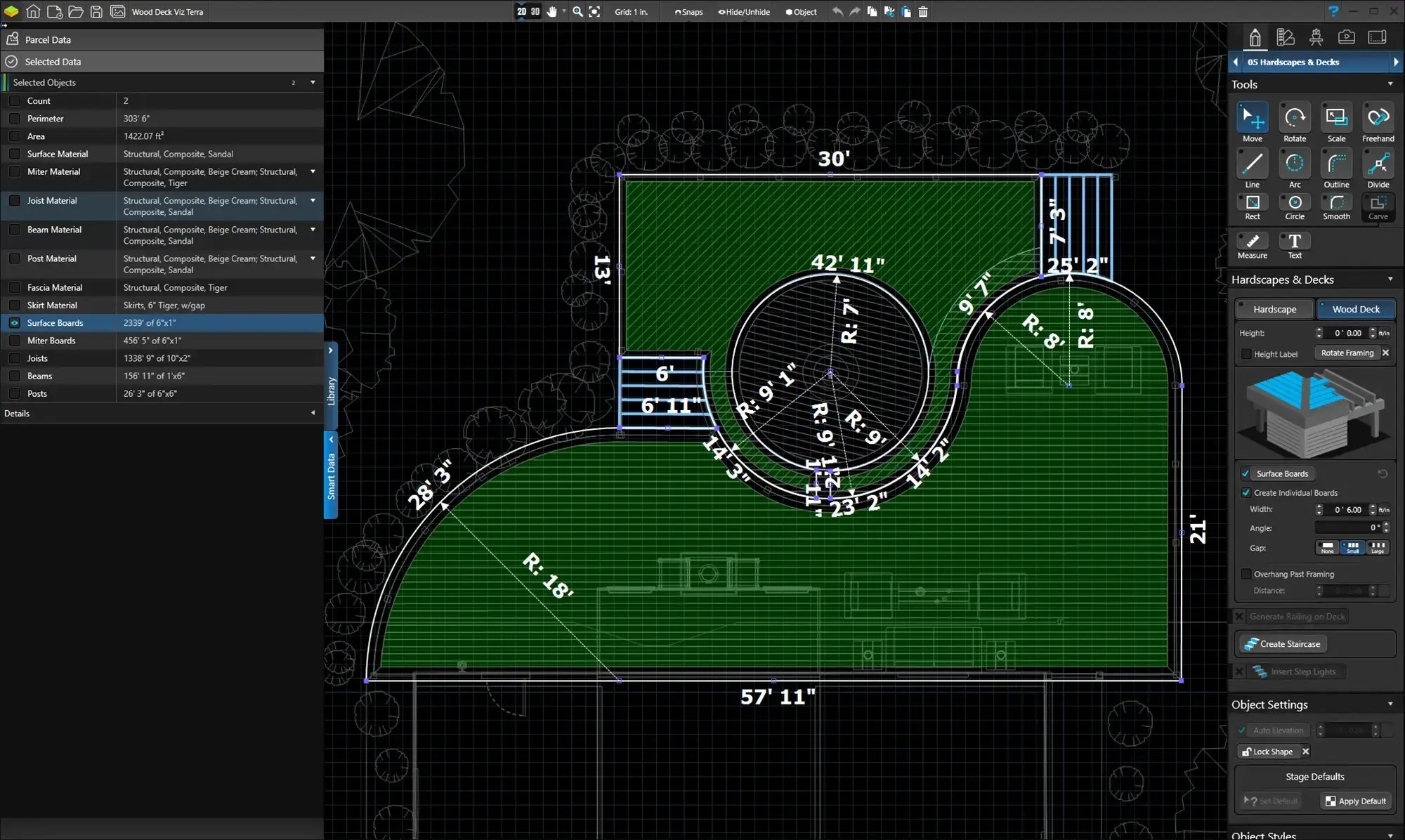Enable Overhang Past Framing checkbox
The width and height of the screenshot is (1405, 840).
point(1246,574)
